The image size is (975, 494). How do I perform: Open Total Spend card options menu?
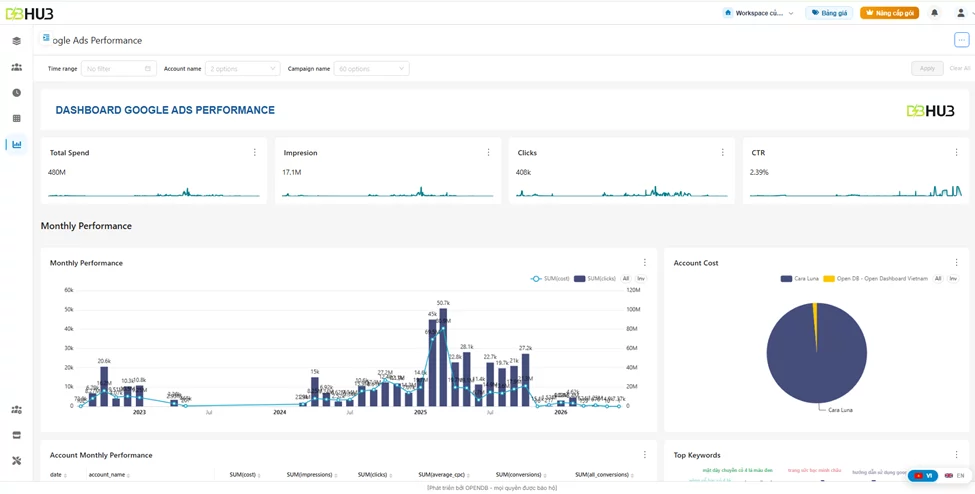[254, 152]
